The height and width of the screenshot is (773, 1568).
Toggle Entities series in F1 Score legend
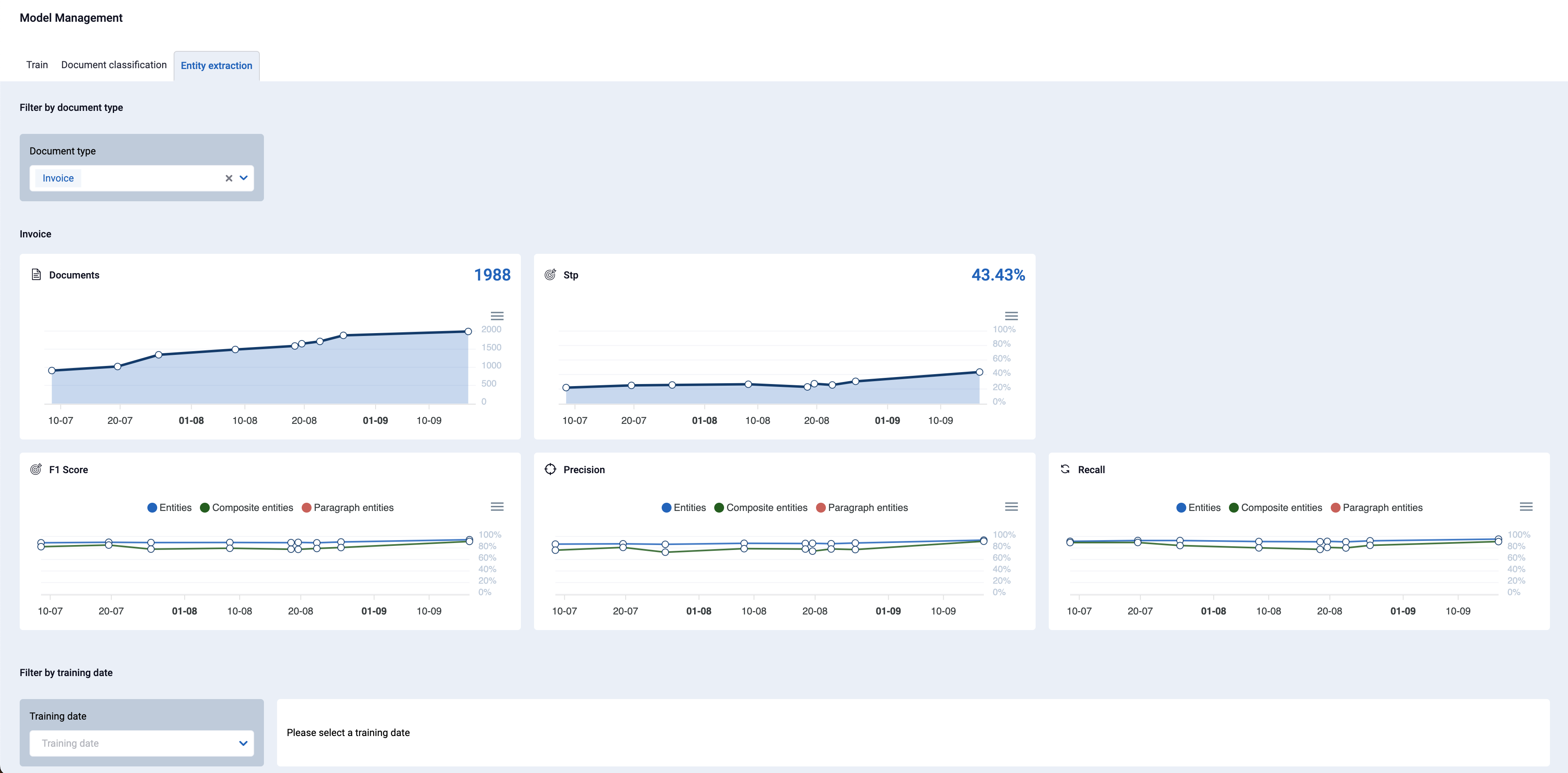(x=169, y=507)
